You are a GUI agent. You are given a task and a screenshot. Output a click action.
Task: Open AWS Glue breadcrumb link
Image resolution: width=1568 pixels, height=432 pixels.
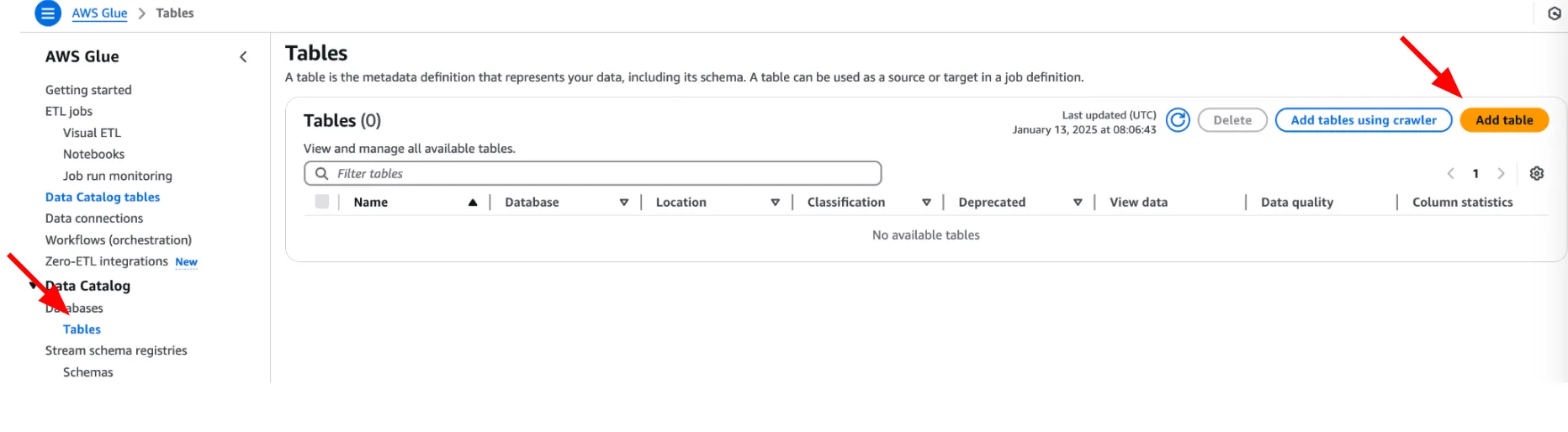pyautogui.click(x=99, y=13)
